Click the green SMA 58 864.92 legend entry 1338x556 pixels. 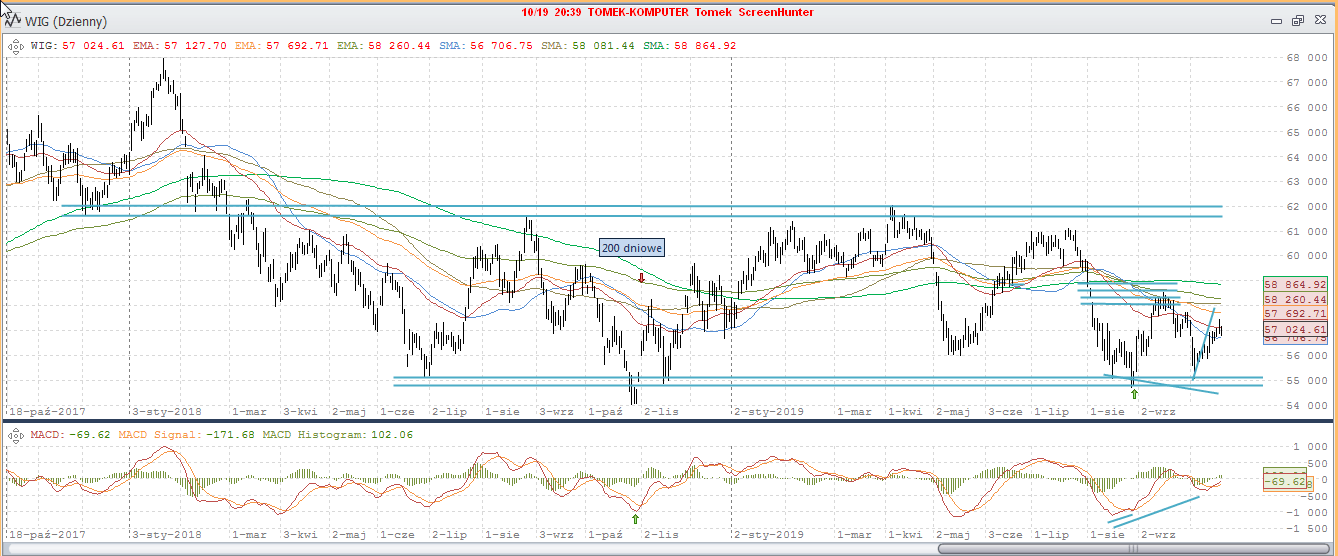tap(690, 45)
